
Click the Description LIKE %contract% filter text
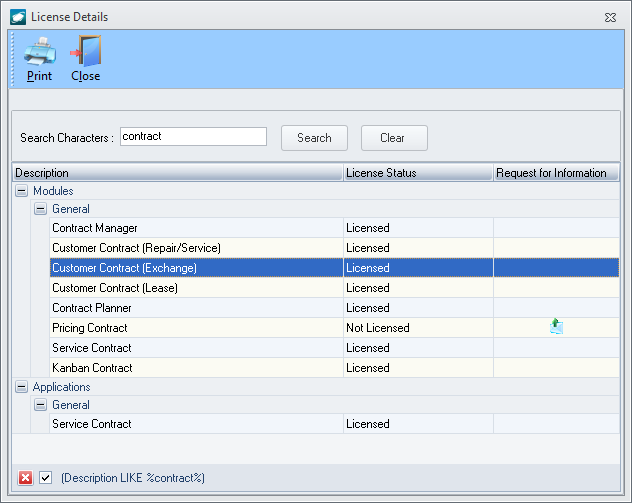(133, 478)
